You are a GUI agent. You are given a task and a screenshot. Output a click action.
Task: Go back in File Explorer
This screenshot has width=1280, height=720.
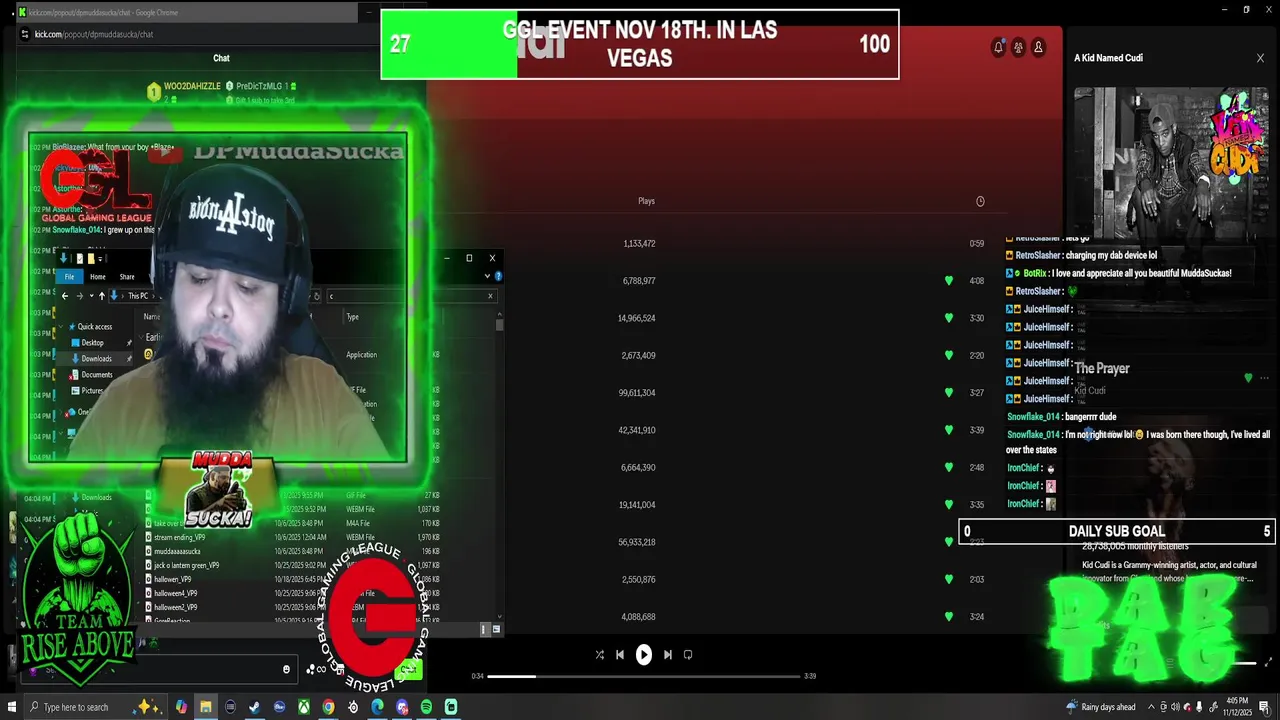(x=65, y=296)
